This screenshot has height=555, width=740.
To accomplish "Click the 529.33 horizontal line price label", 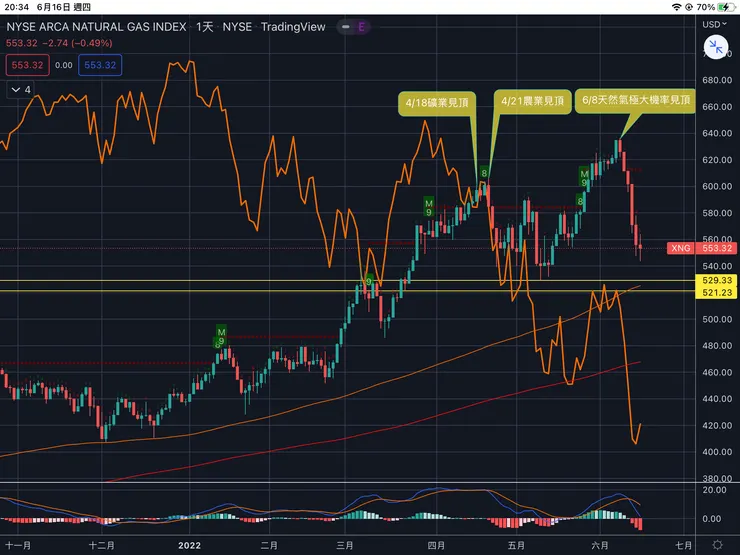I will pos(716,280).
